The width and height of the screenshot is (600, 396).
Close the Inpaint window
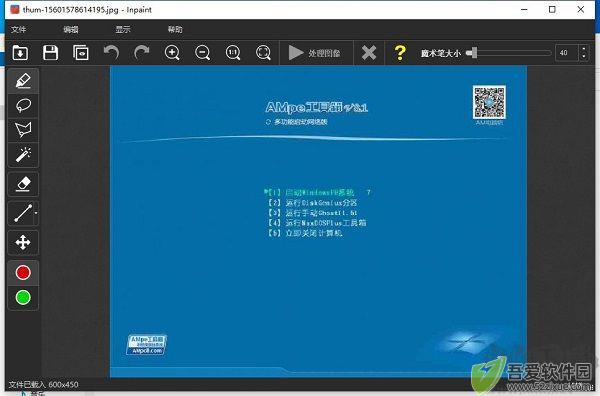click(x=580, y=10)
